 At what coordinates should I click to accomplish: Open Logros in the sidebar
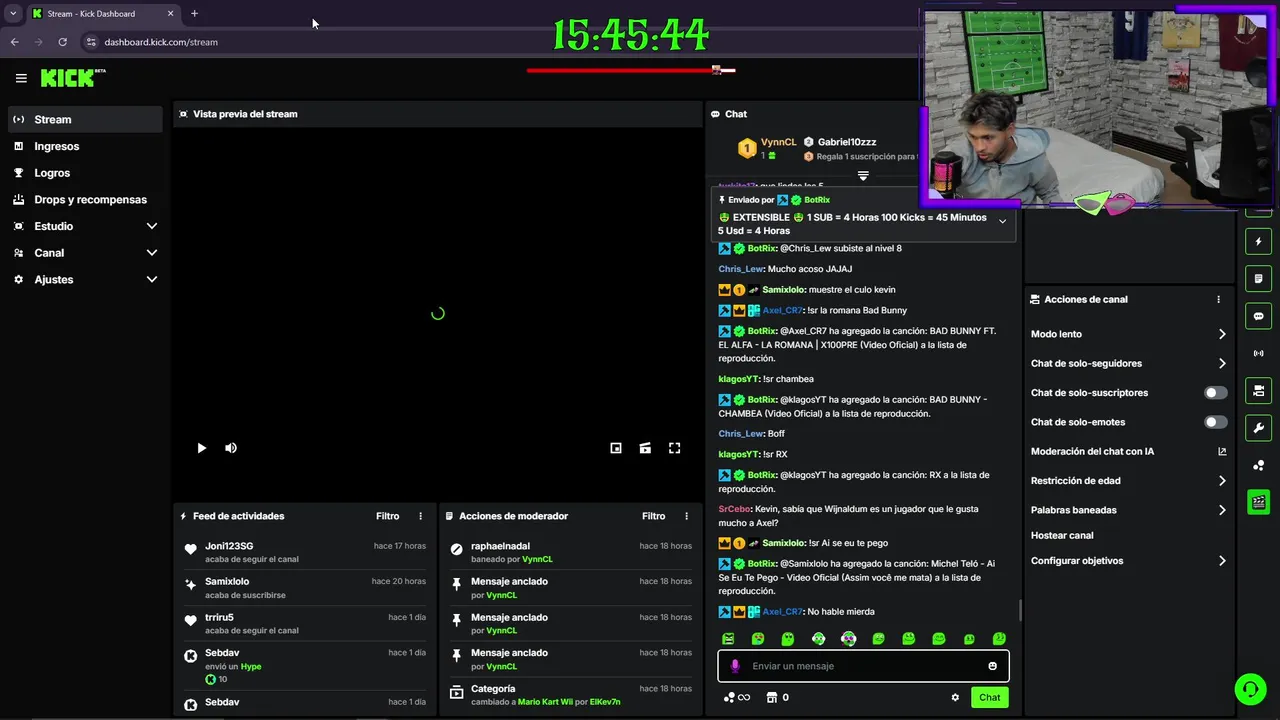pyautogui.click(x=84, y=173)
